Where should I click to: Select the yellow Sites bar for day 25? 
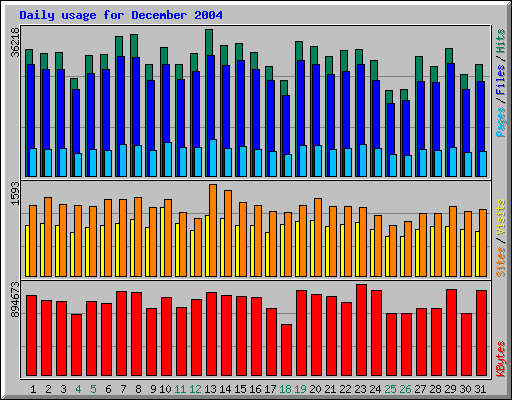(x=387, y=256)
